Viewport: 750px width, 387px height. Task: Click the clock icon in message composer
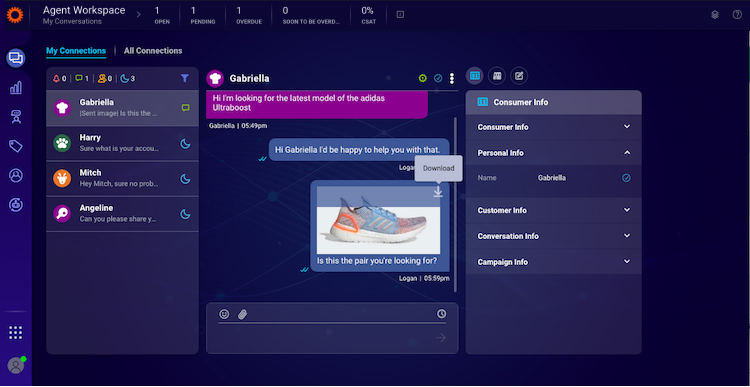coord(441,314)
